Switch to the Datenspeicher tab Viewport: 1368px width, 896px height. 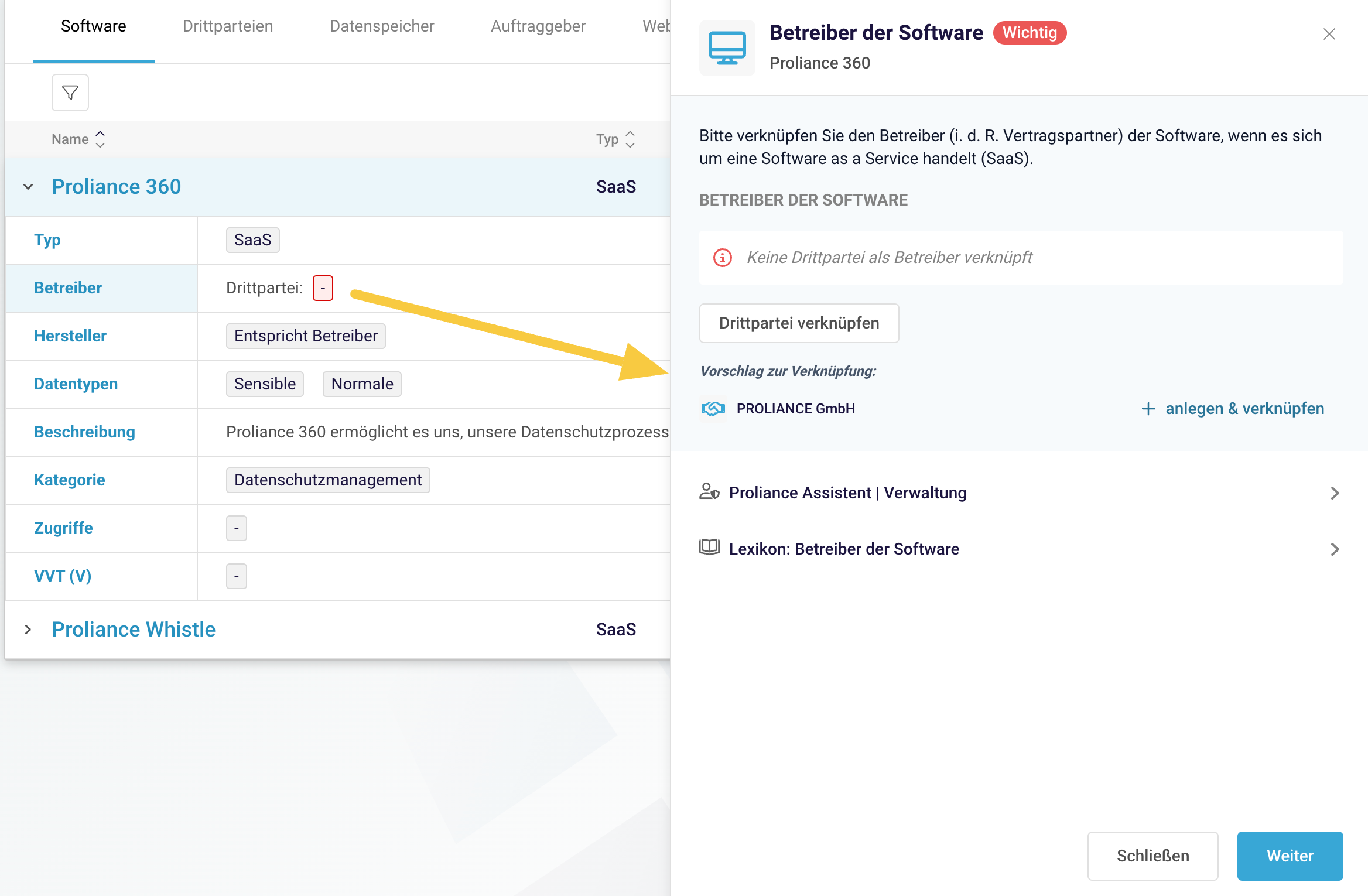click(382, 26)
